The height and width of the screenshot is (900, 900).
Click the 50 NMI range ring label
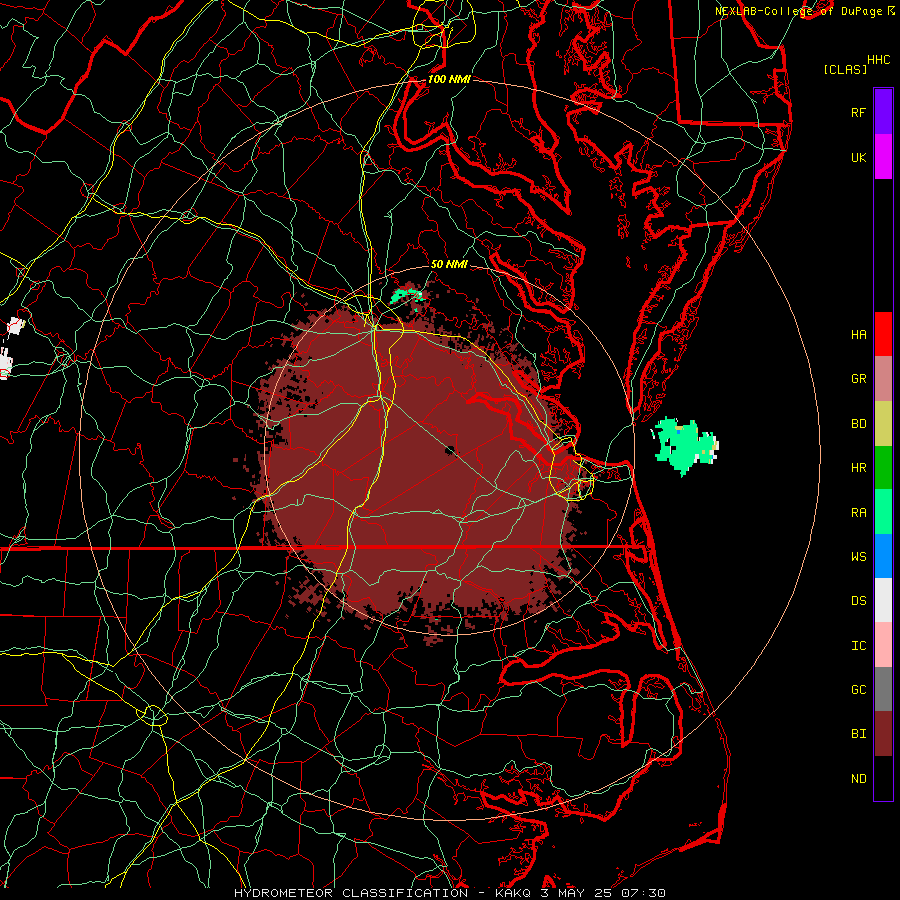449,264
